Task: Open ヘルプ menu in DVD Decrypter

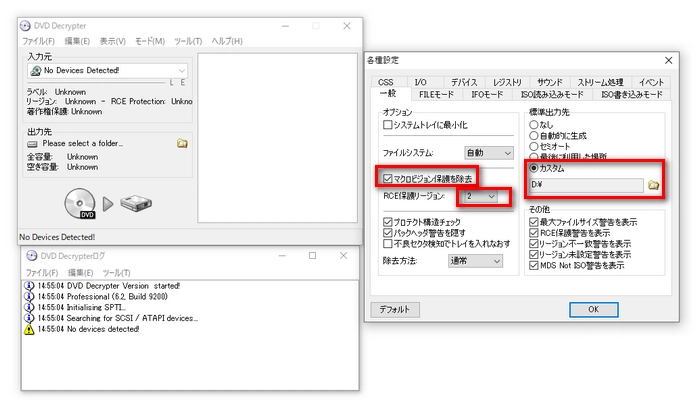Action: pyautogui.click(x=227, y=41)
